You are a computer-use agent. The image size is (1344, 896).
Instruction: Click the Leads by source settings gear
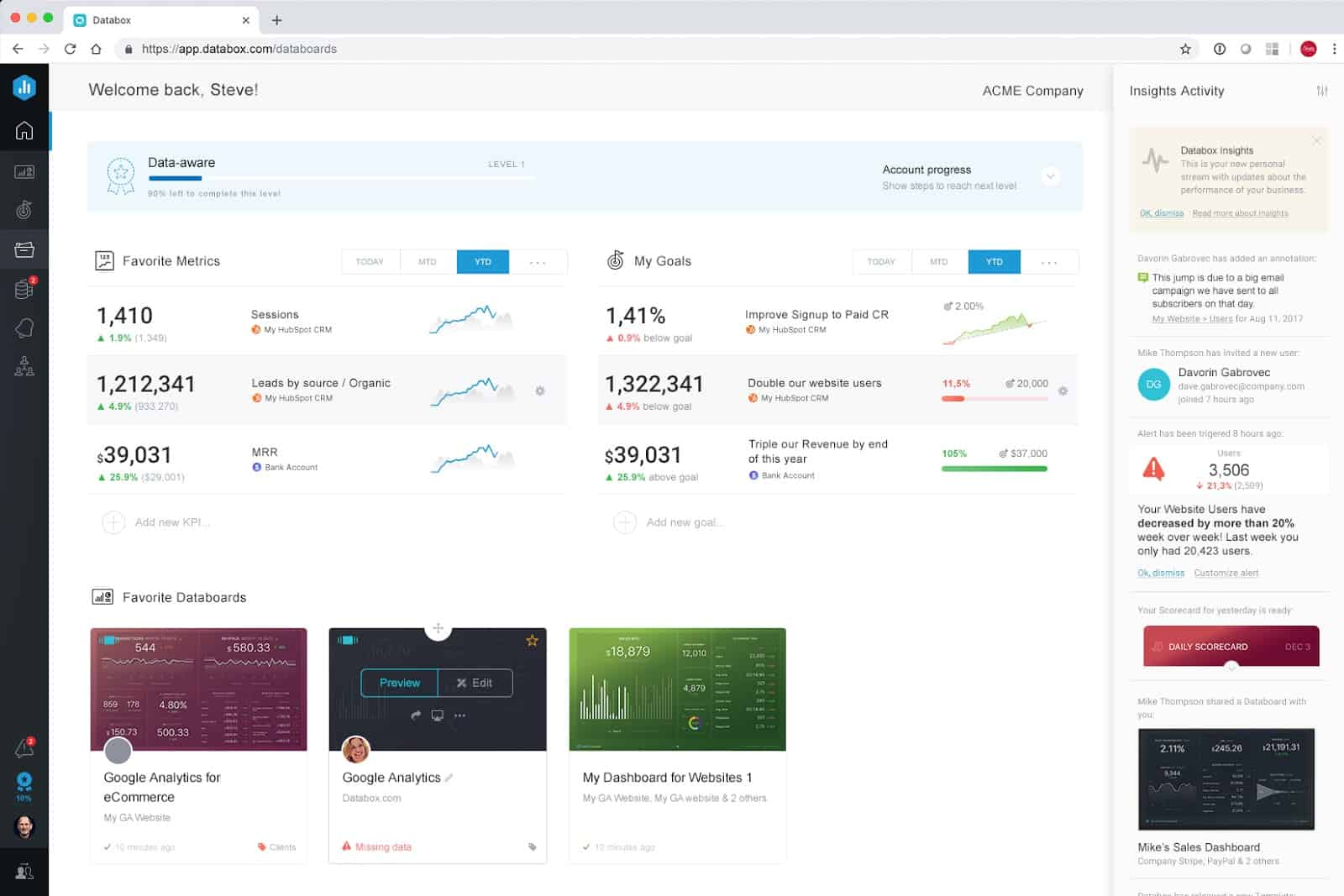540,390
